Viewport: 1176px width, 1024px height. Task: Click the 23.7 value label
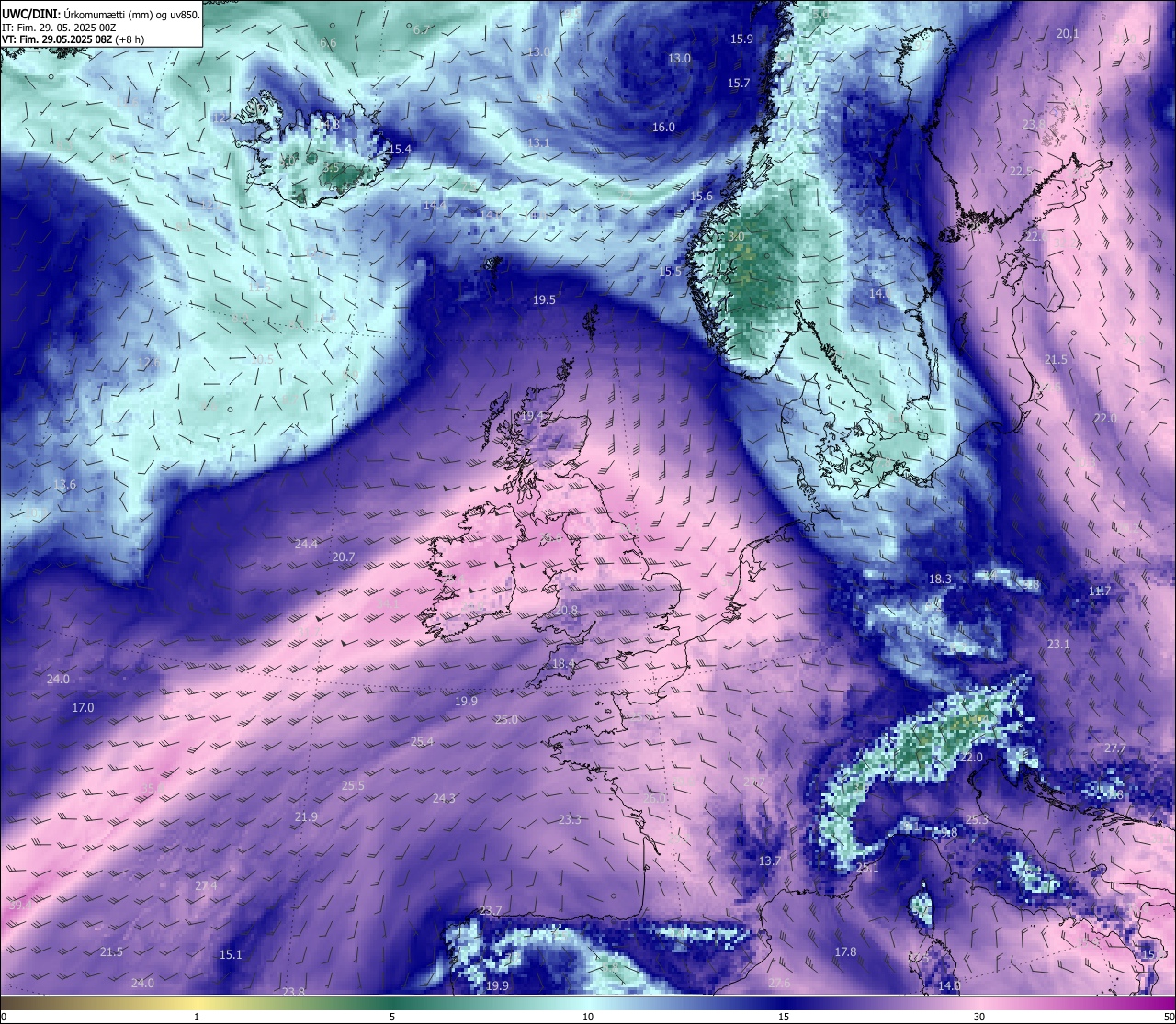click(x=491, y=910)
